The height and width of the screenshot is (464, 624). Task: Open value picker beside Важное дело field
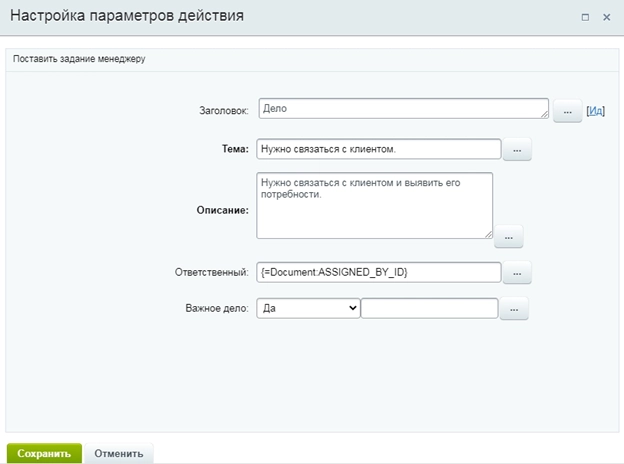click(514, 308)
